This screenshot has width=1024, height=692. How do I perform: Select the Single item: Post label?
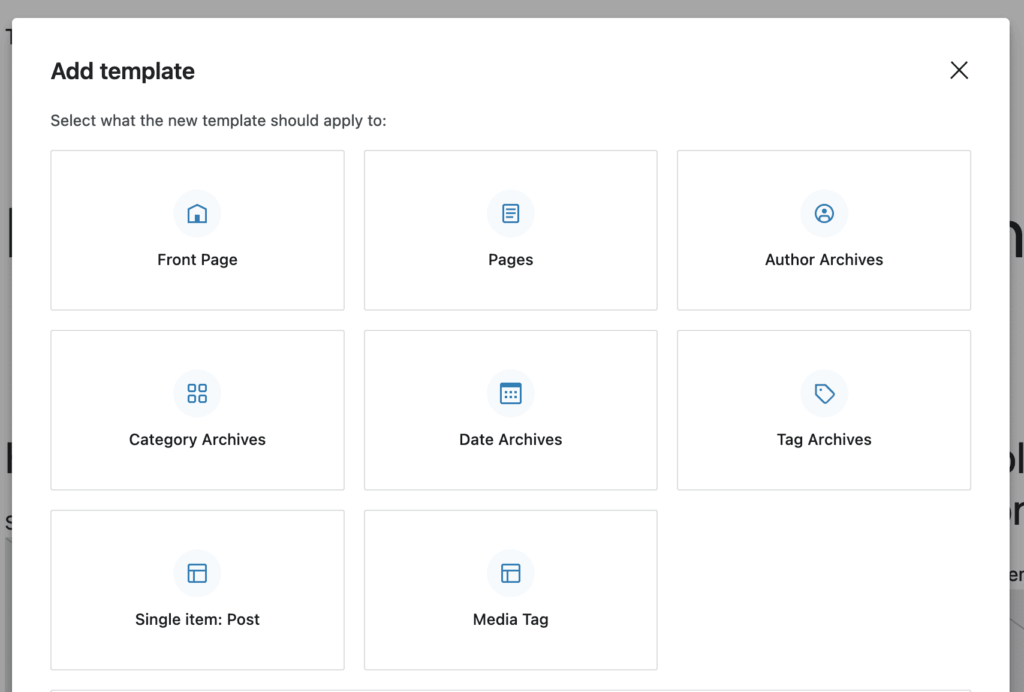pos(197,620)
